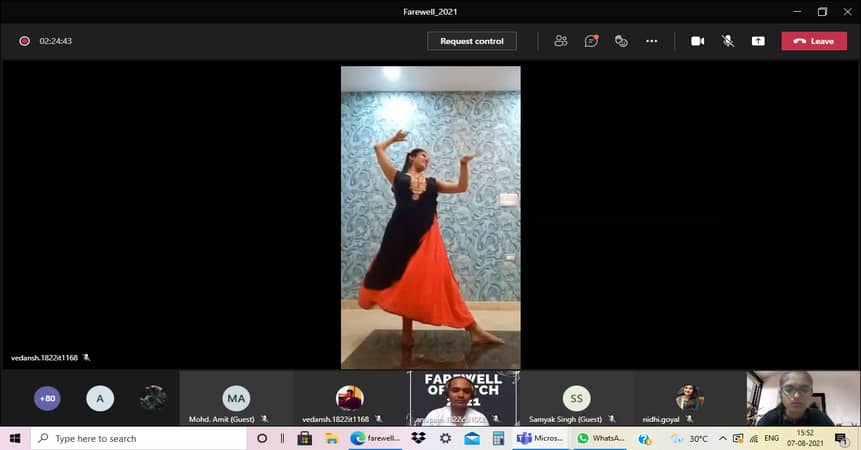
Task: Show the participants list
Action: [561, 41]
